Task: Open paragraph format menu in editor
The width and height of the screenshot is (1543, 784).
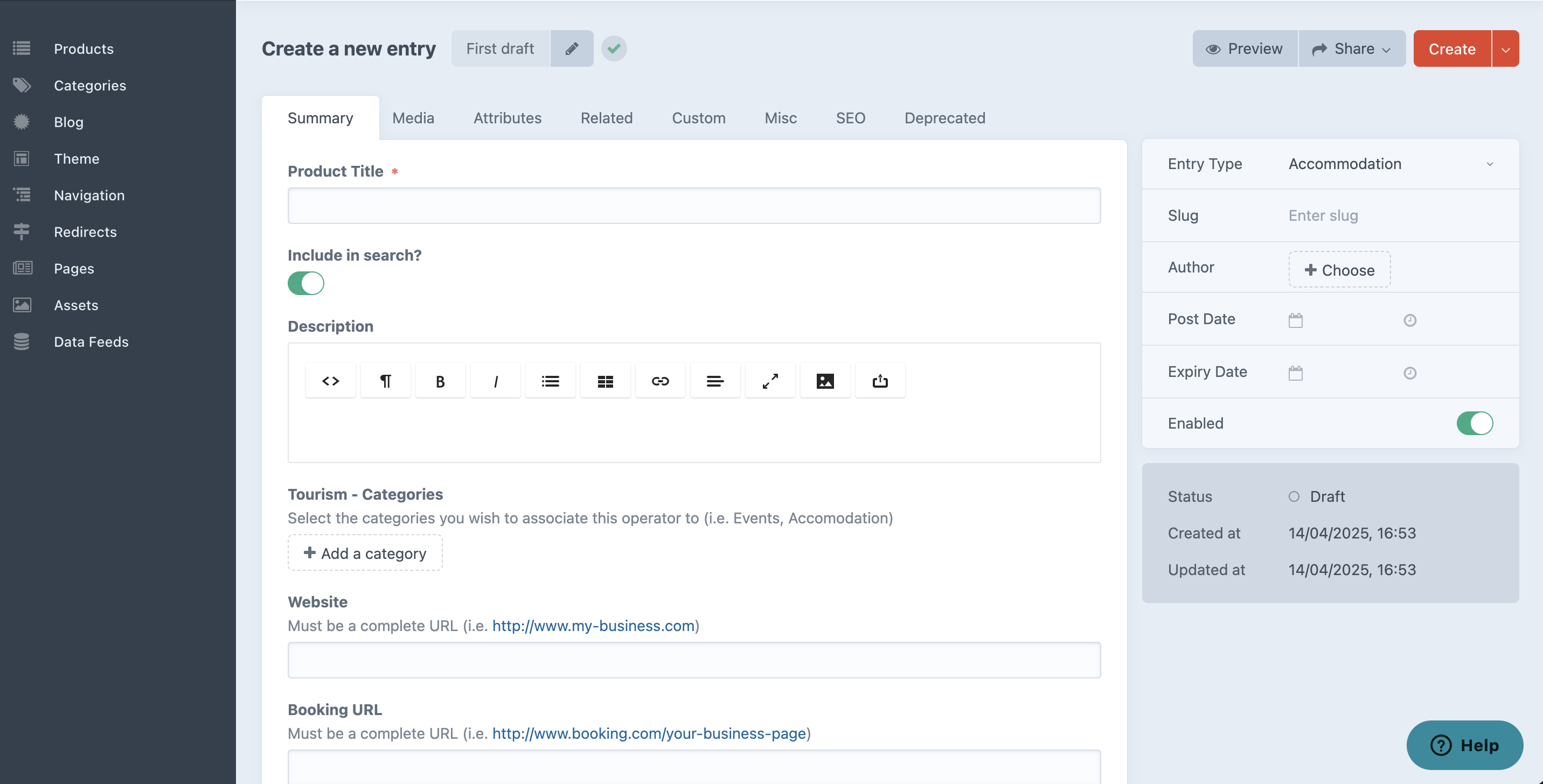Action: click(x=385, y=381)
